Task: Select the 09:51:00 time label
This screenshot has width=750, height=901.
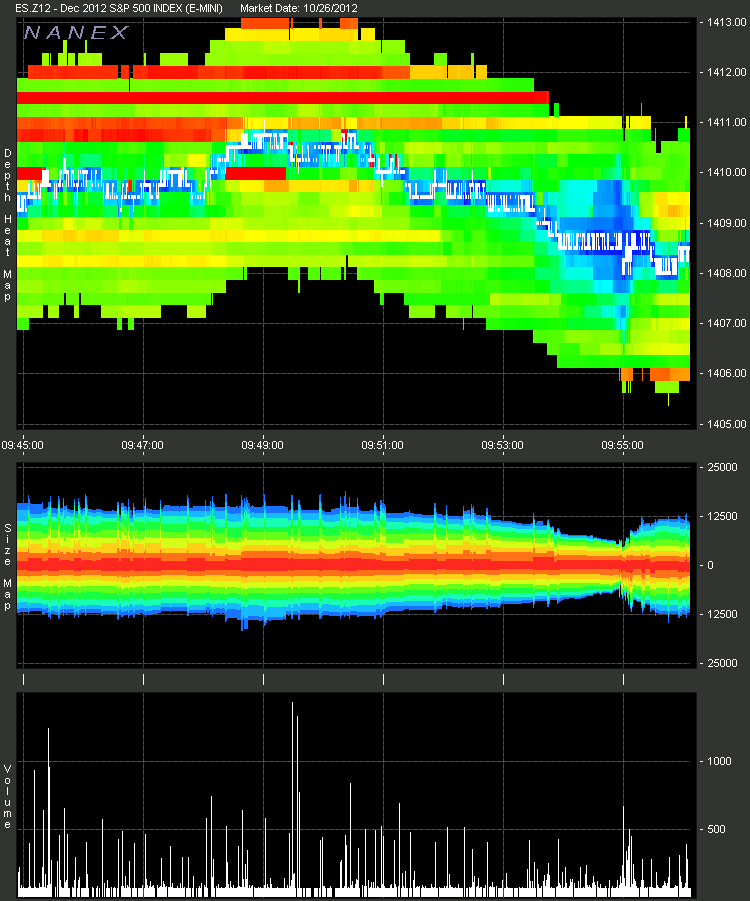Action: click(383, 445)
